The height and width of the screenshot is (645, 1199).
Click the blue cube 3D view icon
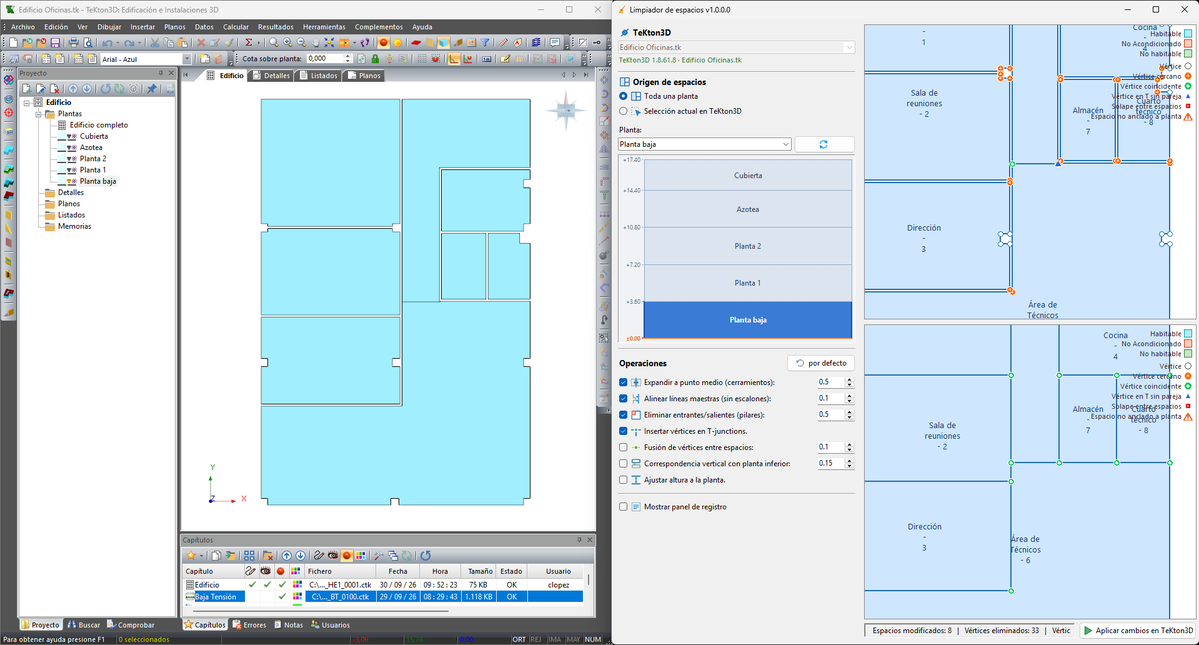click(x=444, y=43)
